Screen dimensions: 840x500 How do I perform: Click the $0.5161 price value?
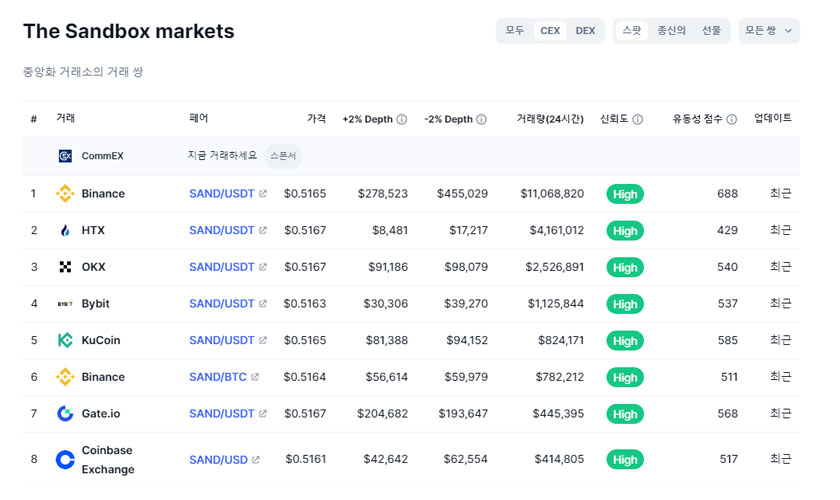pyautogui.click(x=306, y=459)
